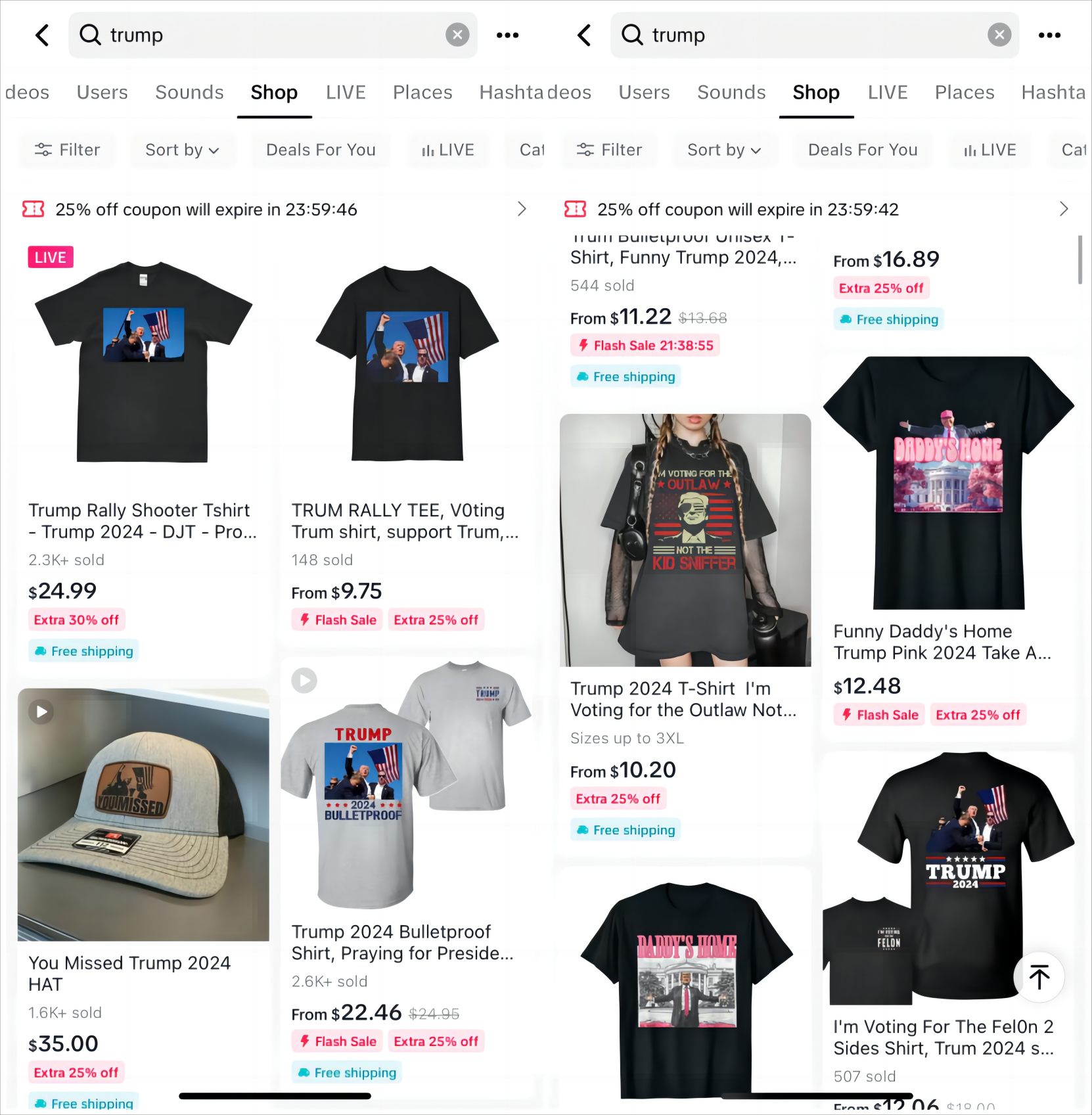
Task: Tap the Outlaw T-shirt product photo
Action: pyautogui.click(x=685, y=540)
